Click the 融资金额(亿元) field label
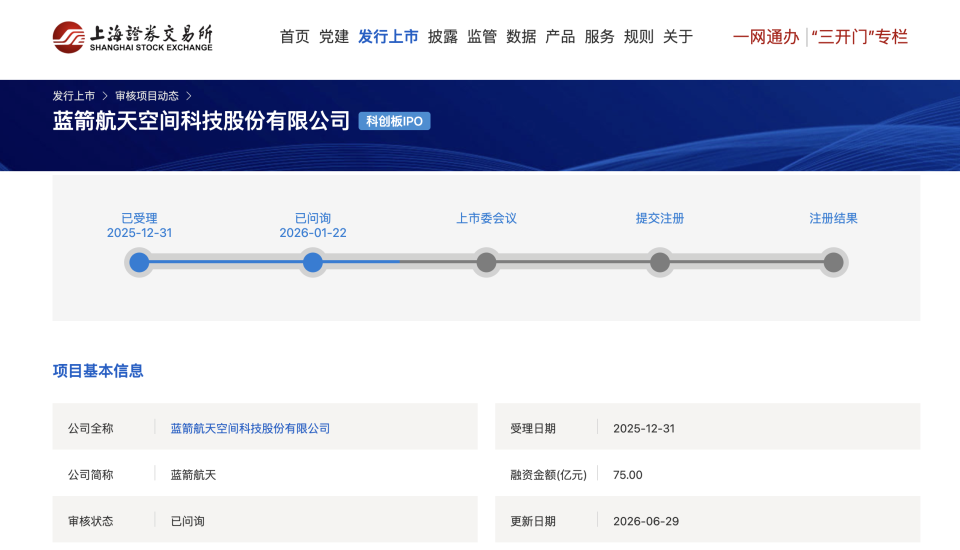The width and height of the screenshot is (960, 550). click(549, 475)
